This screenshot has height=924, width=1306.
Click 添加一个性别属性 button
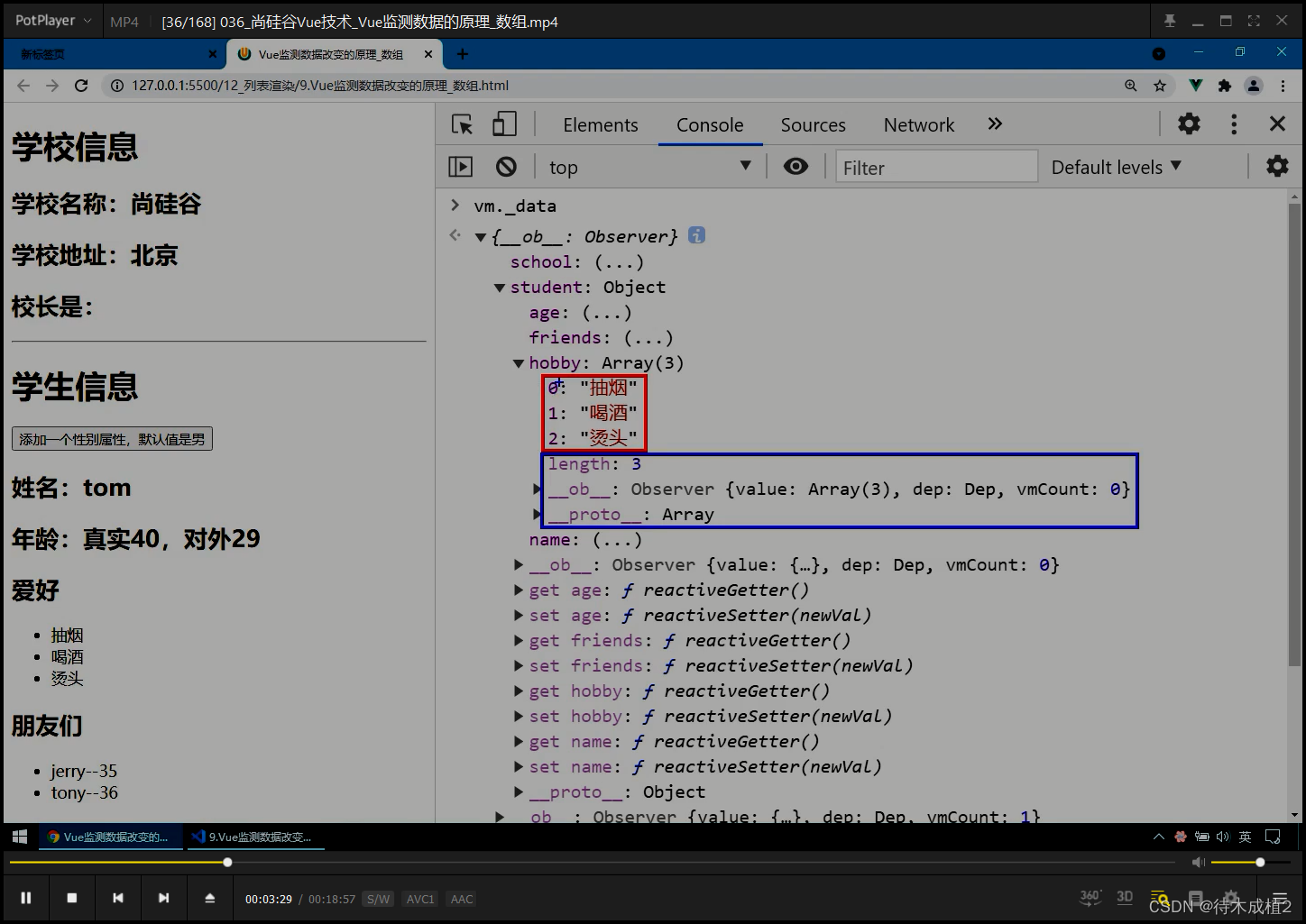pos(112,439)
